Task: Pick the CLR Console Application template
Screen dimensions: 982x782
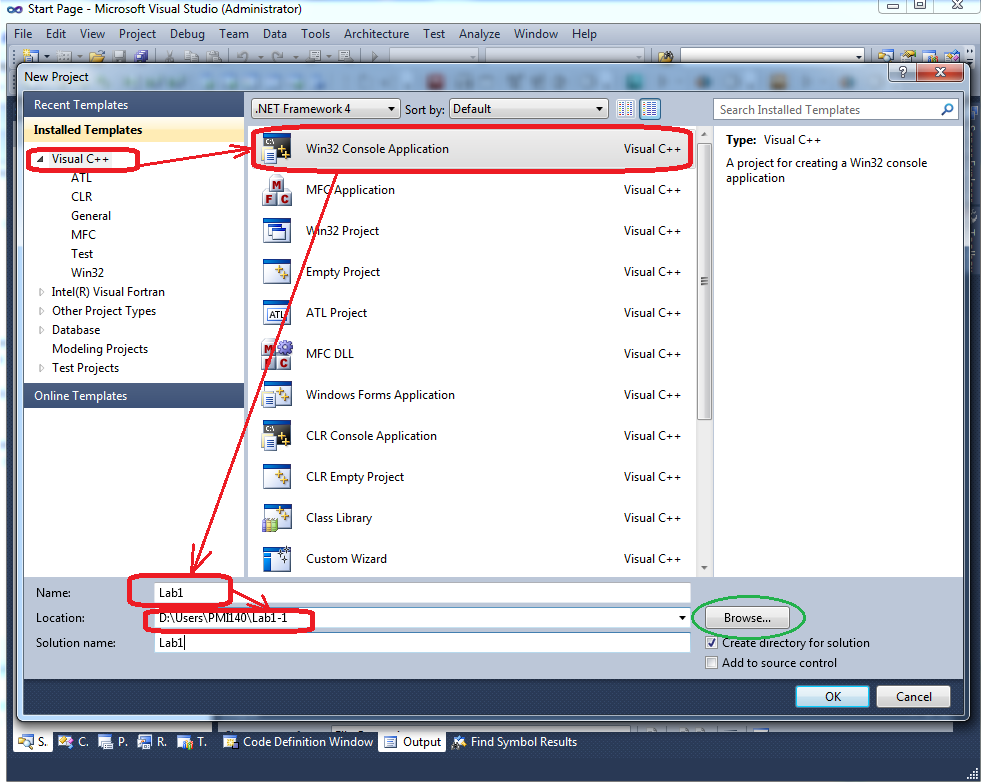Action: [x=472, y=436]
